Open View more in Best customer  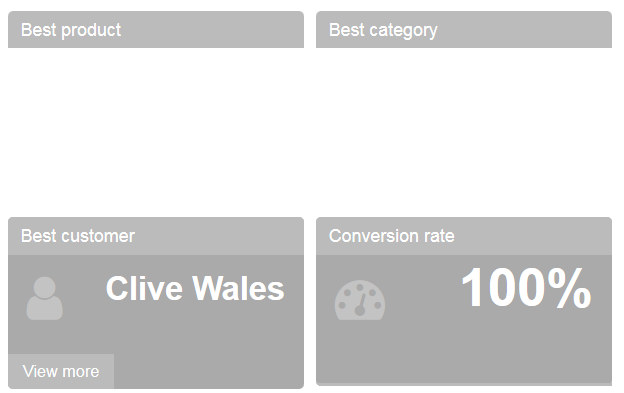[x=61, y=371]
